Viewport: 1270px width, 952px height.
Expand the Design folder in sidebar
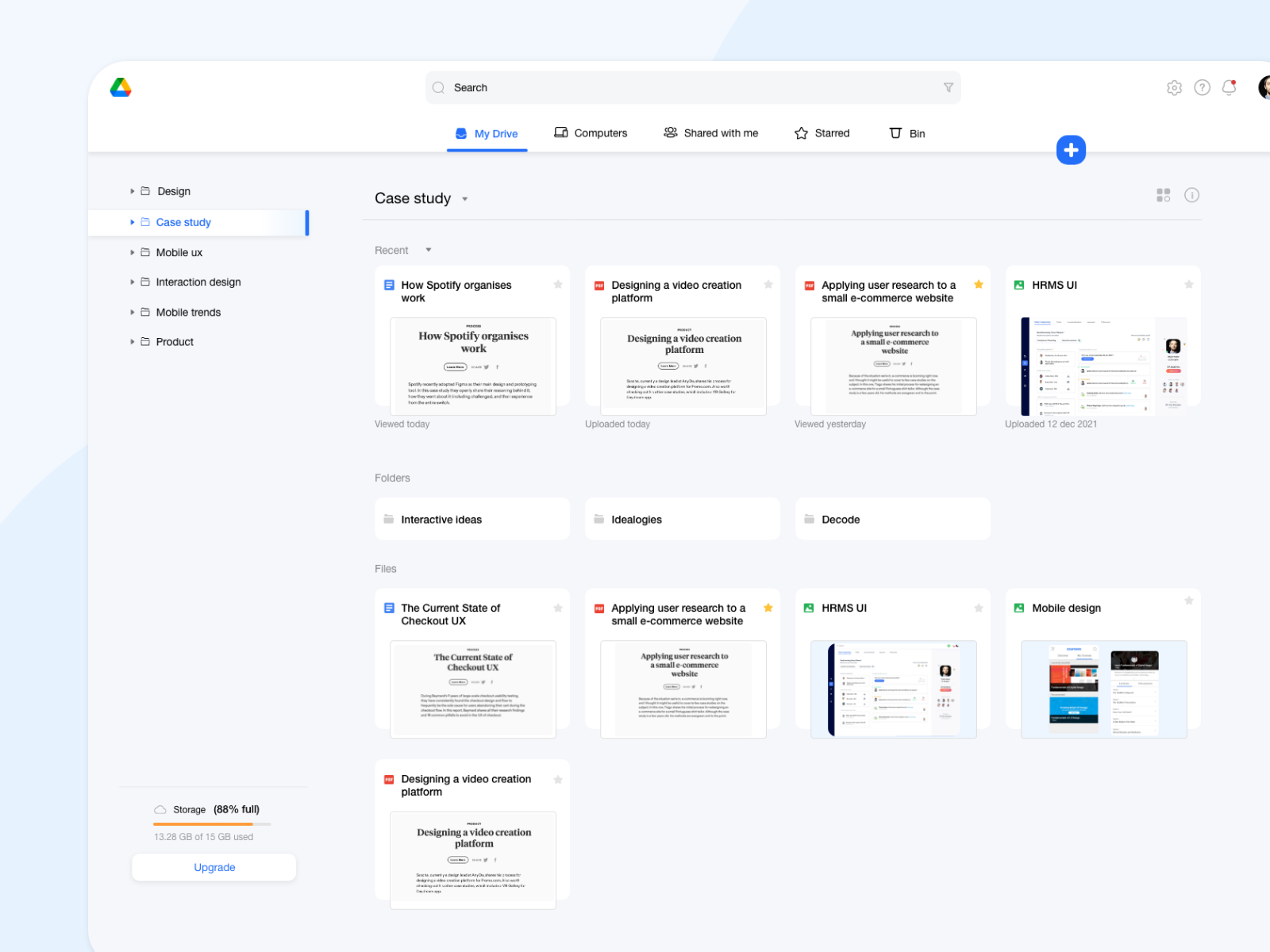[x=132, y=190]
